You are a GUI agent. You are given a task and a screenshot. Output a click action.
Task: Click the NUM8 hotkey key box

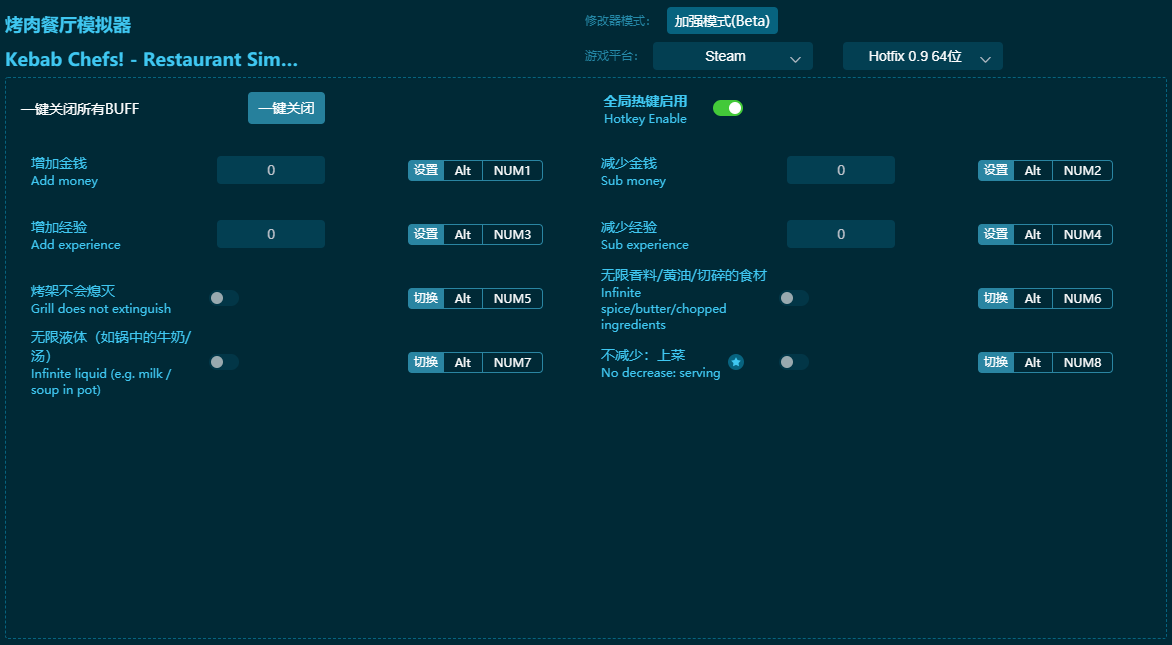pyautogui.click(x=1082, y=362)
